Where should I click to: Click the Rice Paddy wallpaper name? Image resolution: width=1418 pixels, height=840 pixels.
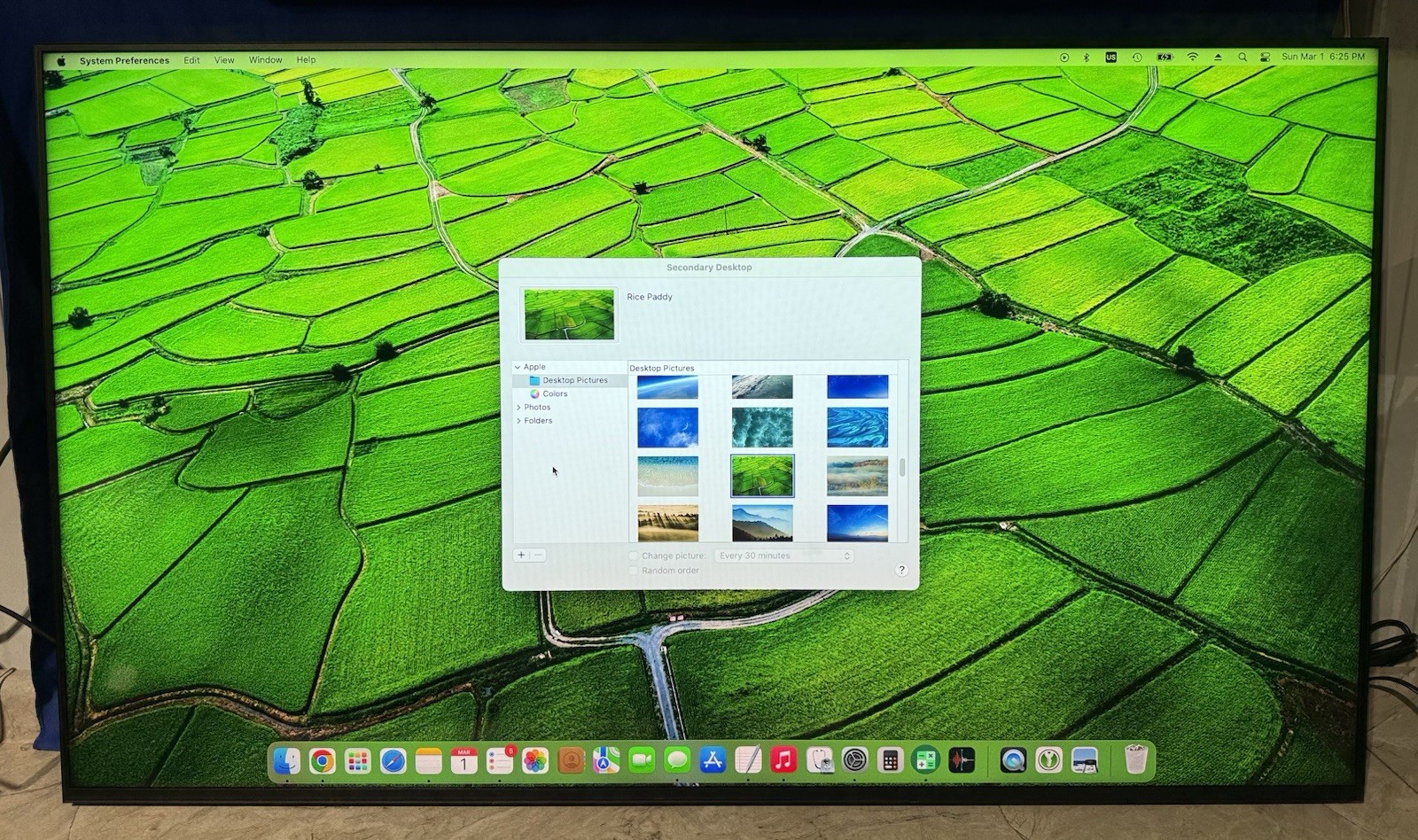[x=650, y=297]
